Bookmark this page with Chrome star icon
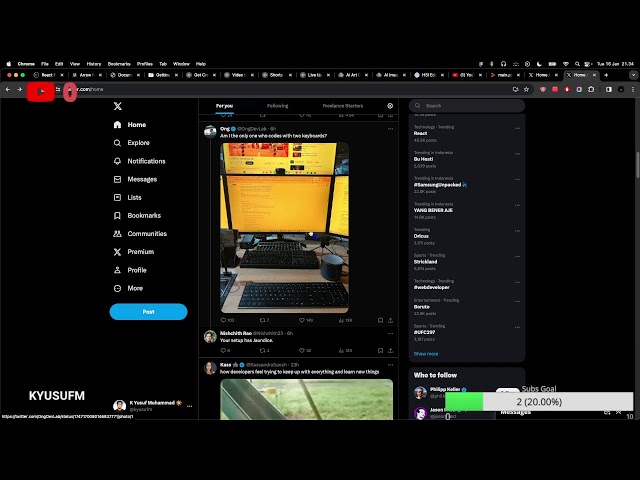Image resolution: width=640 pixels, height=480 pixels. tap(527, 89)
